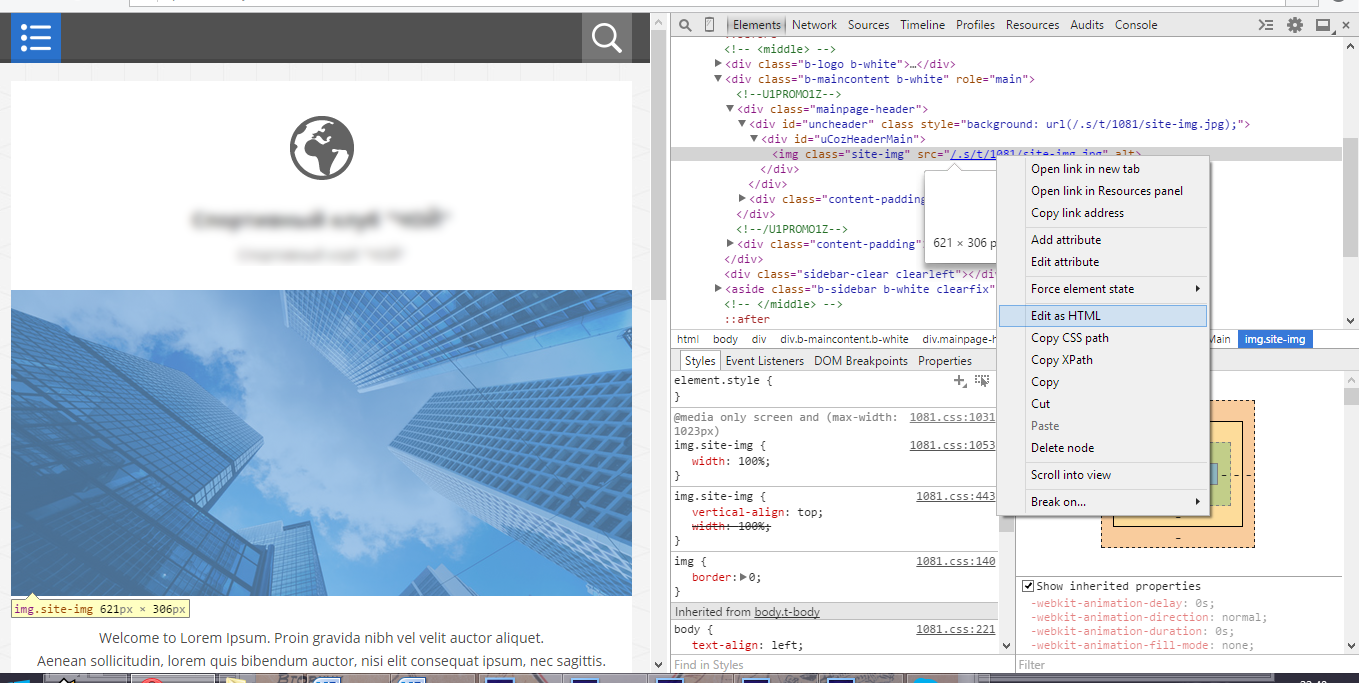1359x683 pixels.
Task: Switch to the Network tab
Action: (x=814, y=25)
